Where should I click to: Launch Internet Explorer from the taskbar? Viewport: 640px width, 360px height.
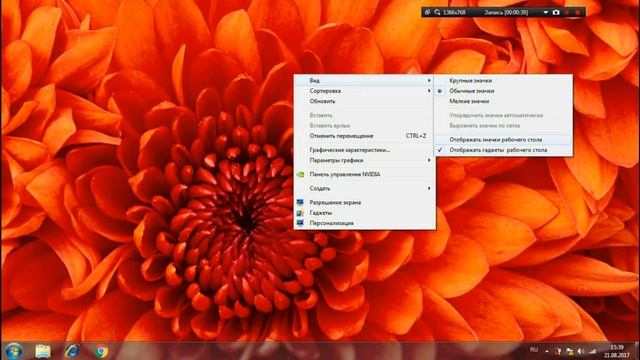(x=72, y=351)
